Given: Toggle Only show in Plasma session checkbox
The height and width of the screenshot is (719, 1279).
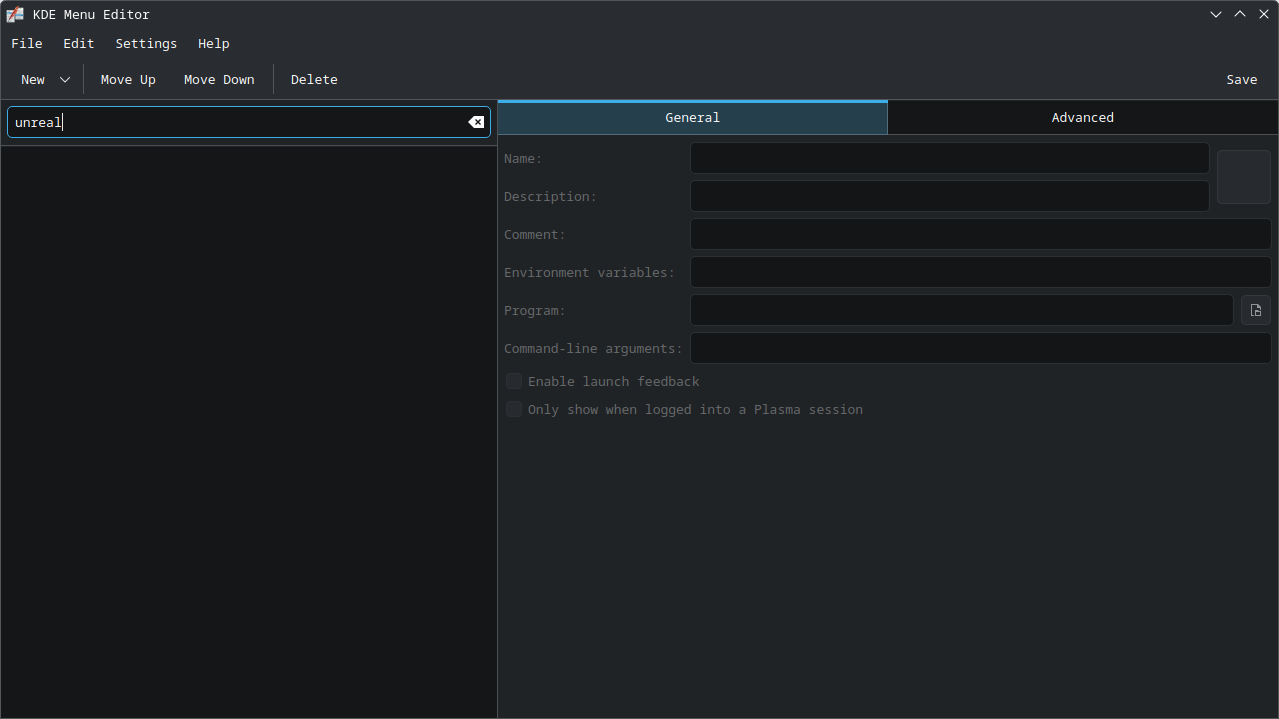Looking at the screenshot, I should pos(514,409).
